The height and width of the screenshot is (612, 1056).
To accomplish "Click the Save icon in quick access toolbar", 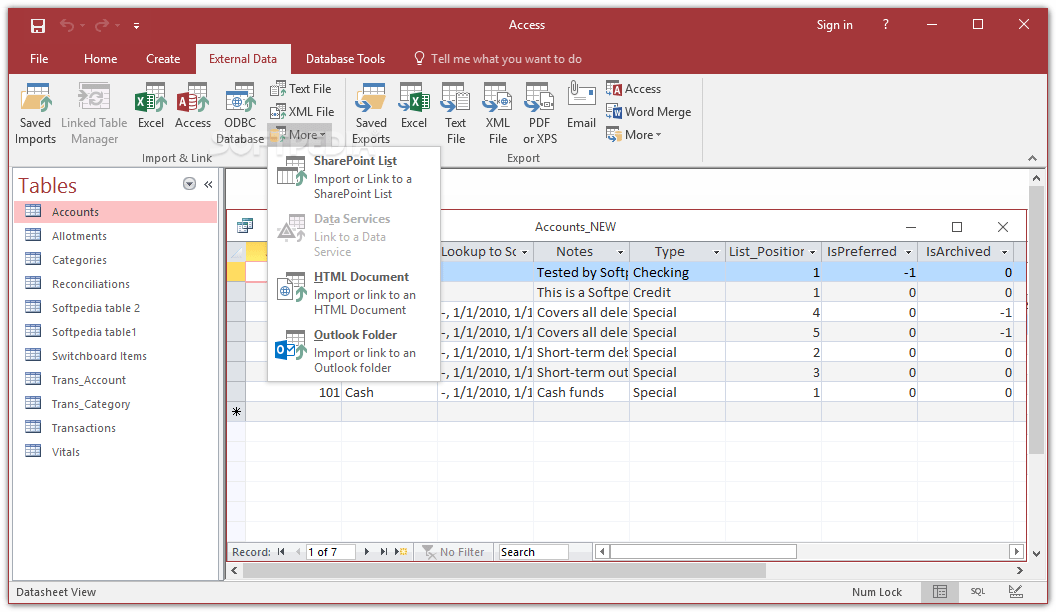I will click(x=38, y=26).
